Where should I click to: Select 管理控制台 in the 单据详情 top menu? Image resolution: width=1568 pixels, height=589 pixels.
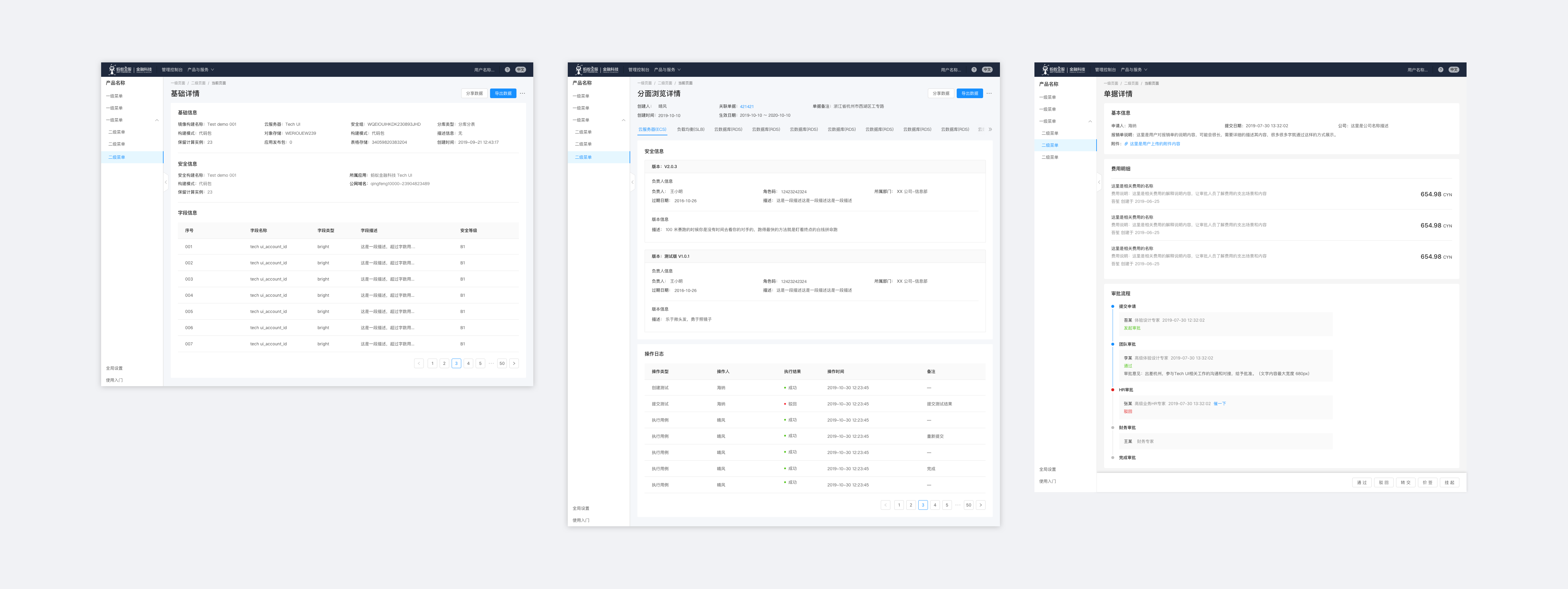point(1105,70)
